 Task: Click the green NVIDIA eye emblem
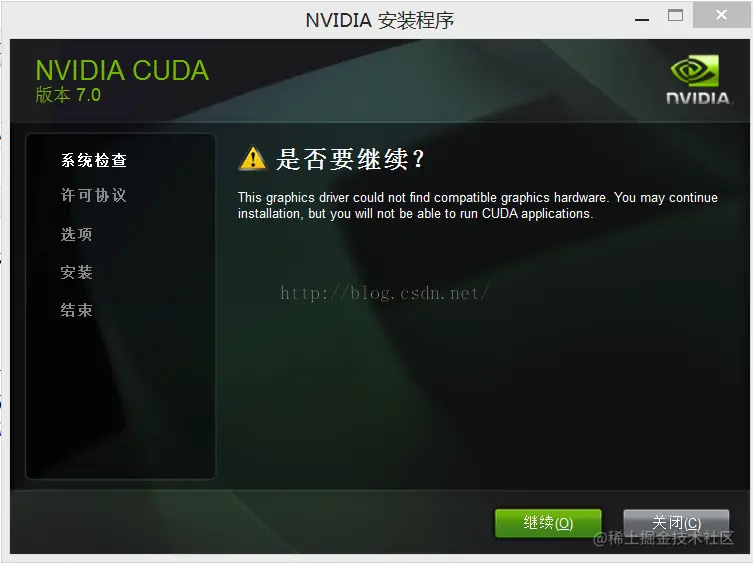tap(695, 70)
